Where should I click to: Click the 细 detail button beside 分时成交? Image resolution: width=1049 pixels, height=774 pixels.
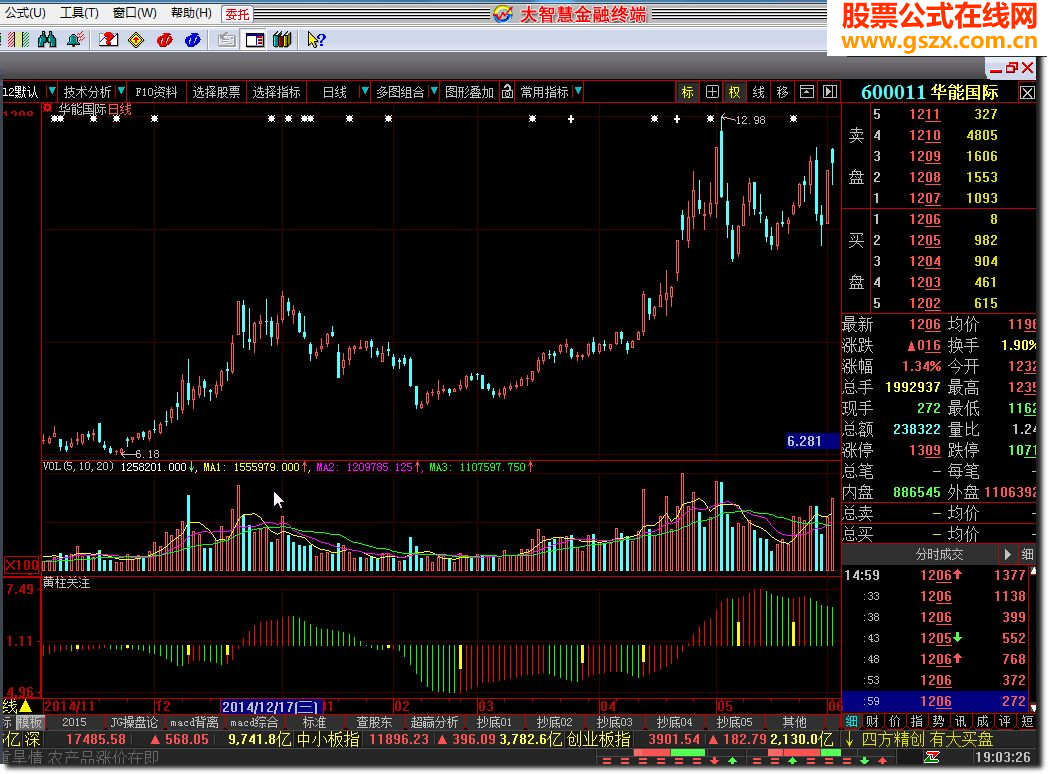[1028, 554]
